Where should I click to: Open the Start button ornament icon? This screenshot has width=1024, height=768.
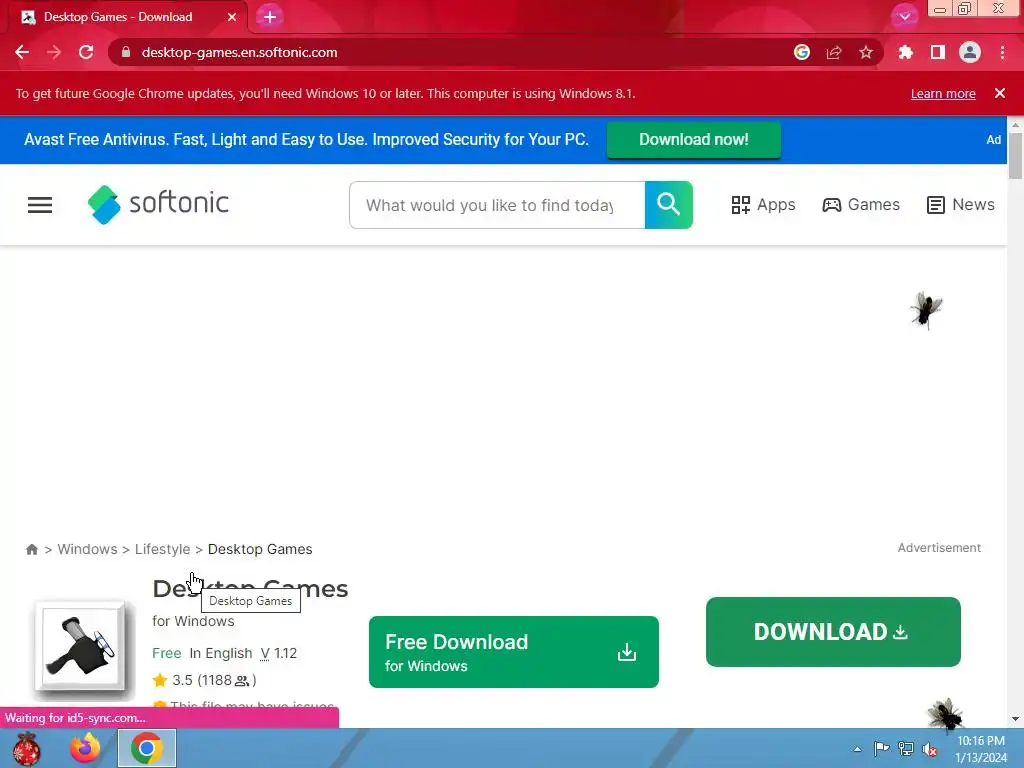[x=27, y=748]
